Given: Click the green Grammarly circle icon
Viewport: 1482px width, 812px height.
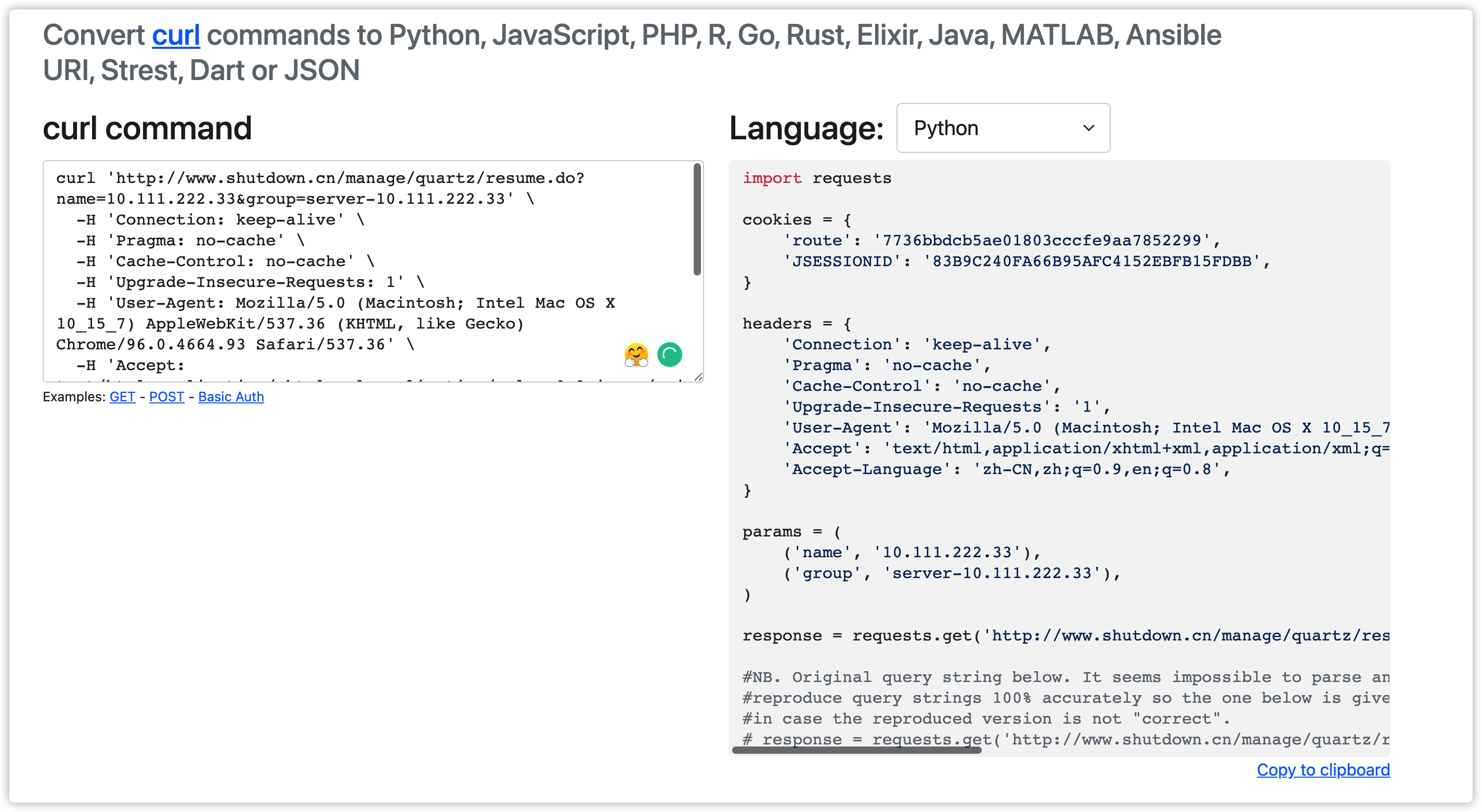Looking at the screenshot, I should 670,354.
